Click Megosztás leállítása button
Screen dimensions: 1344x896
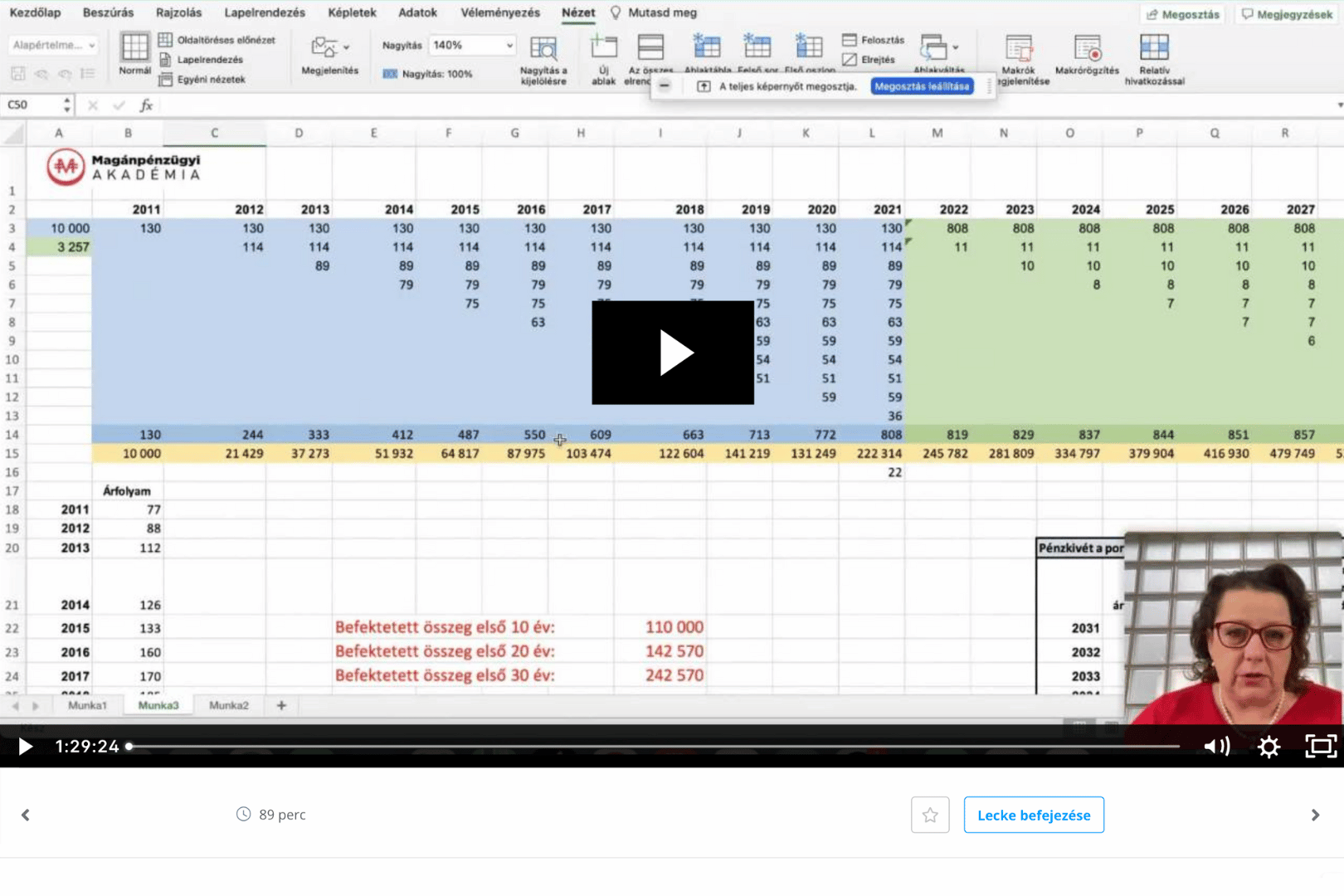(x=922, y=86)
